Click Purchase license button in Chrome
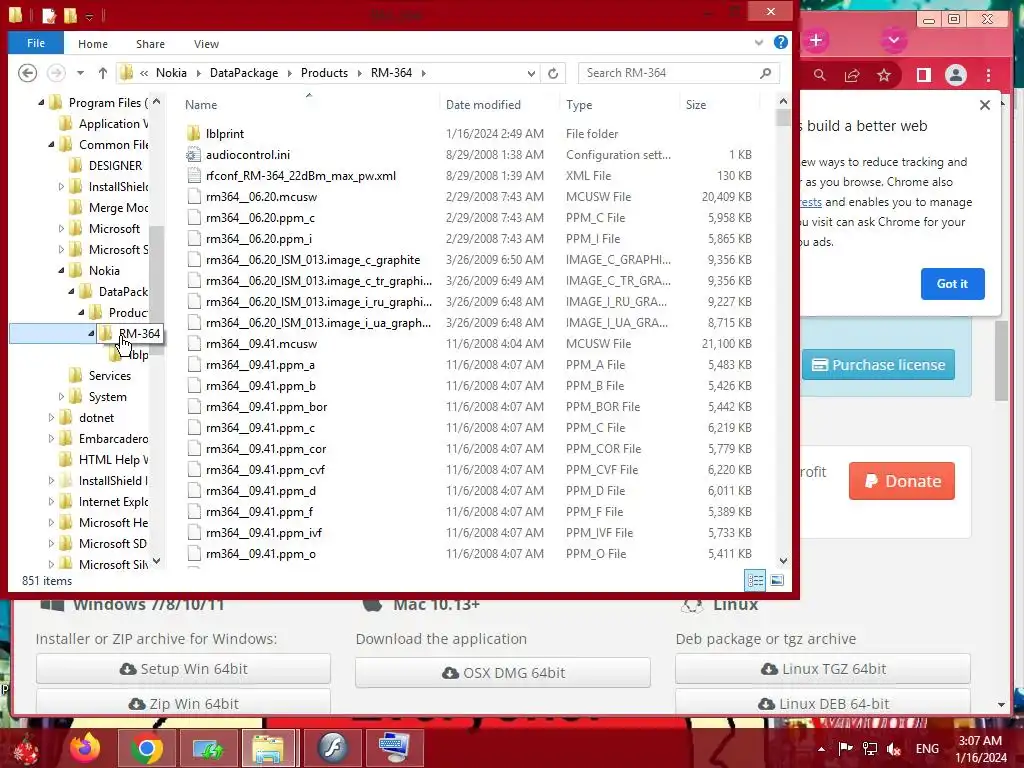This screenshot has width=1024, height=768. (878, 364)
